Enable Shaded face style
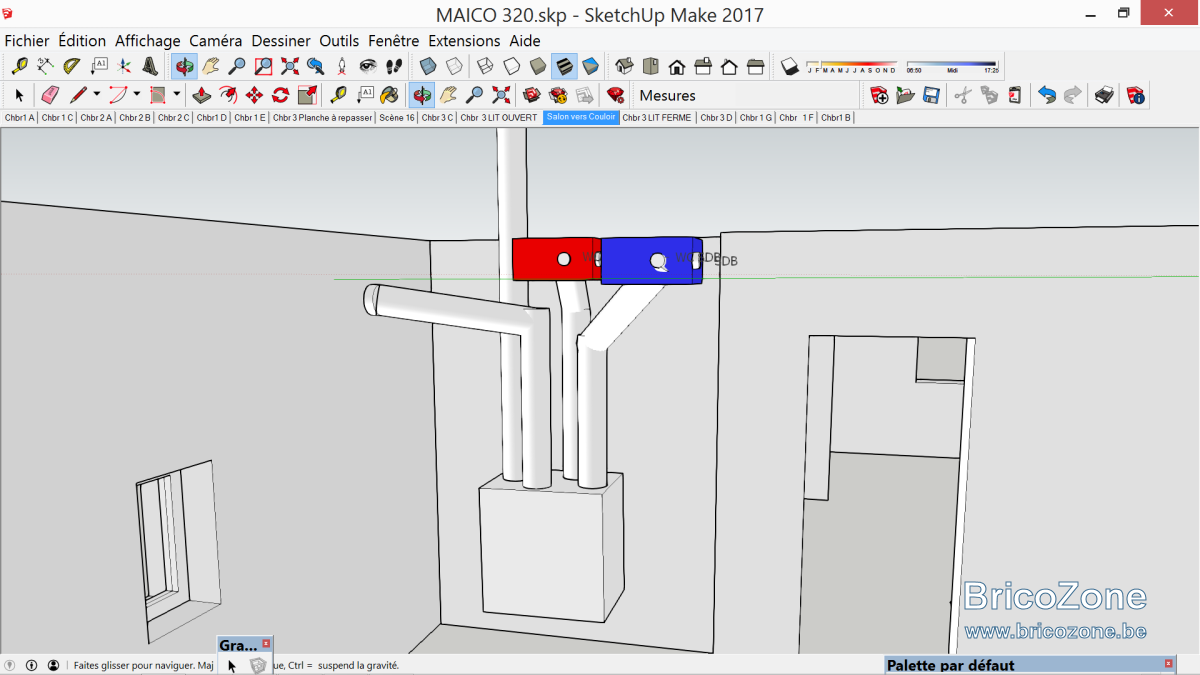This screenshot has height=675, width=1200. pyautogui.click(x=538, y=66)
